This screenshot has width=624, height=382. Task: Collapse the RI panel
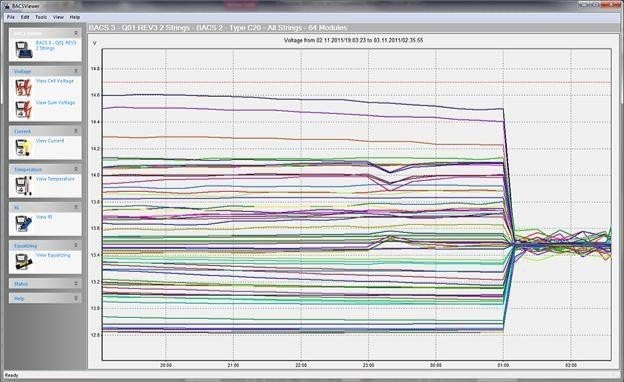pos(76,207)
